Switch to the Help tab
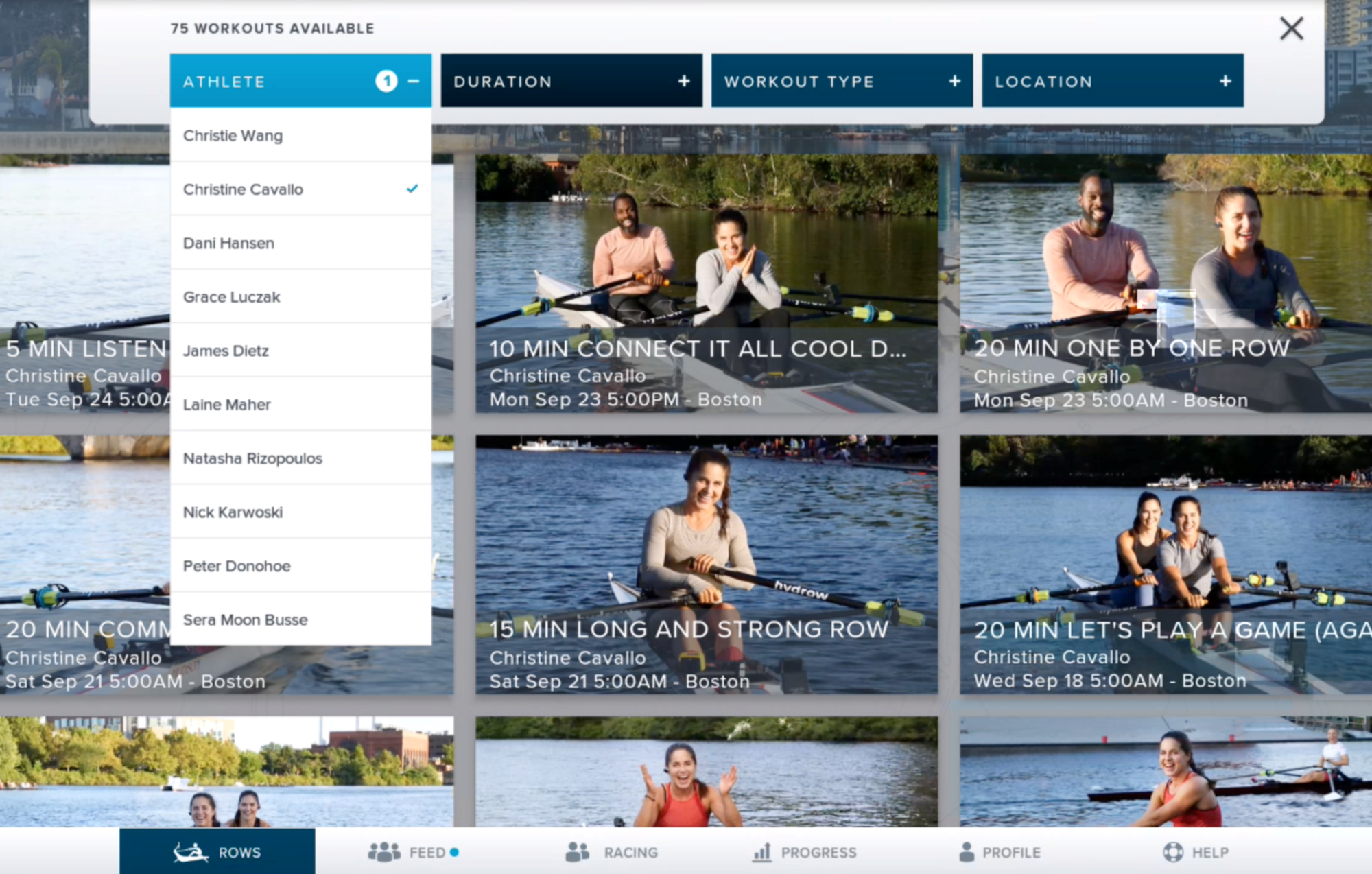This screenshot has width=1372, height=874. click(1196, 851)
